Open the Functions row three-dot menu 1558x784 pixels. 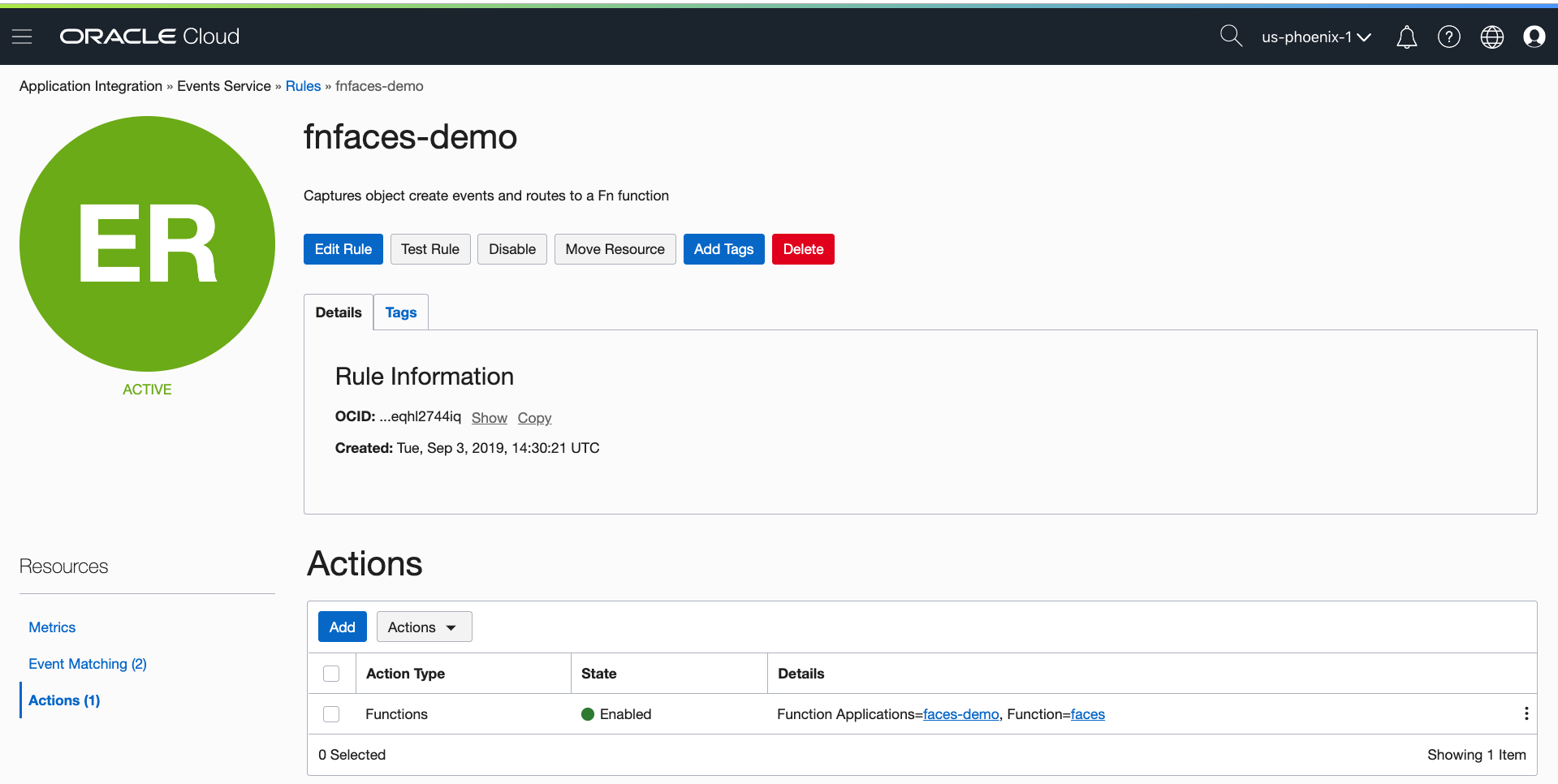[x=1526, y=713]
